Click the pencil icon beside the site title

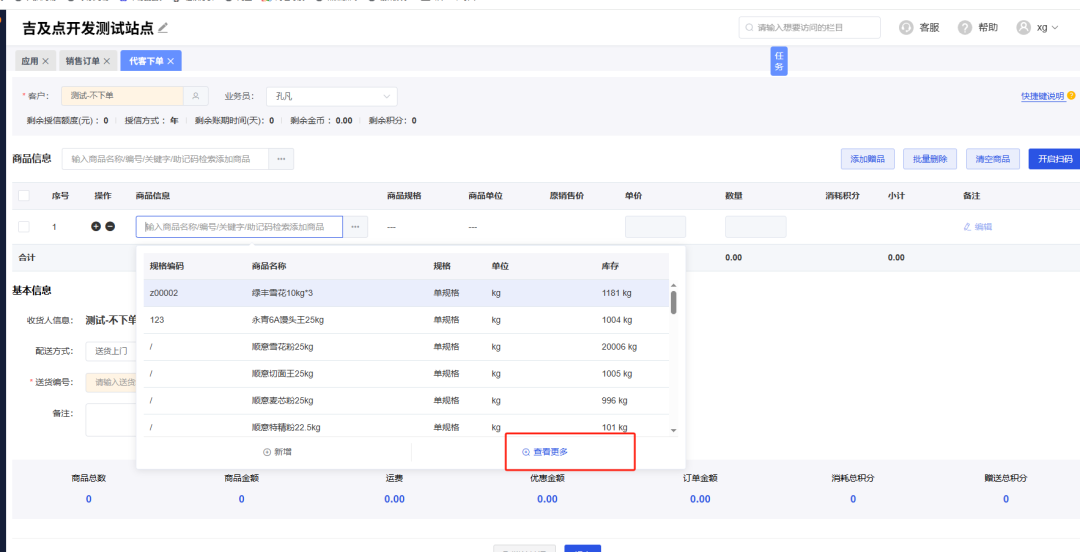coord(163,27)
